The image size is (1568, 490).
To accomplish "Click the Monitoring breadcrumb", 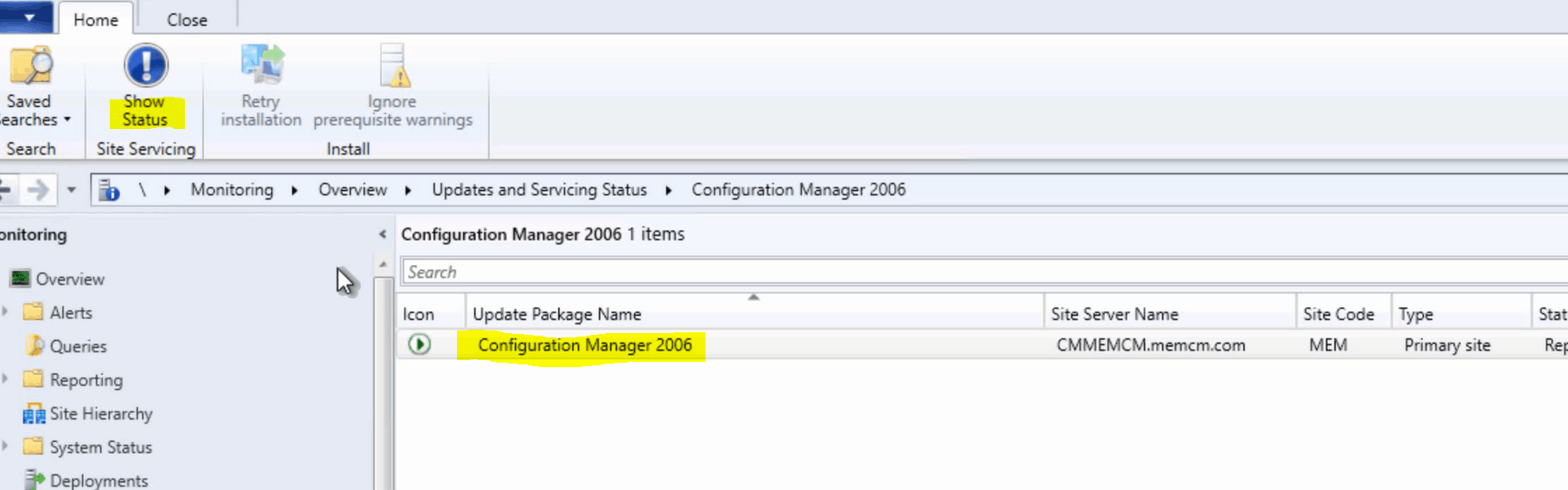I will 232,190.
